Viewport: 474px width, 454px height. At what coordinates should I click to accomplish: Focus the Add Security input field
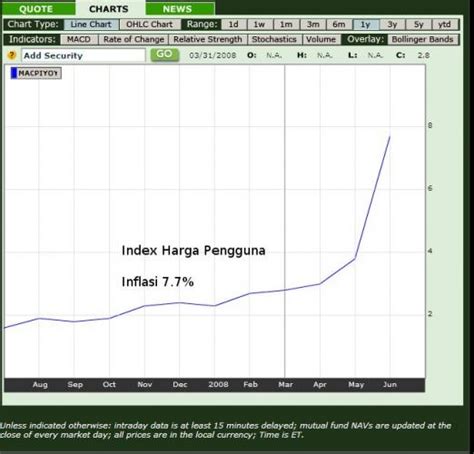click(83, 55)
